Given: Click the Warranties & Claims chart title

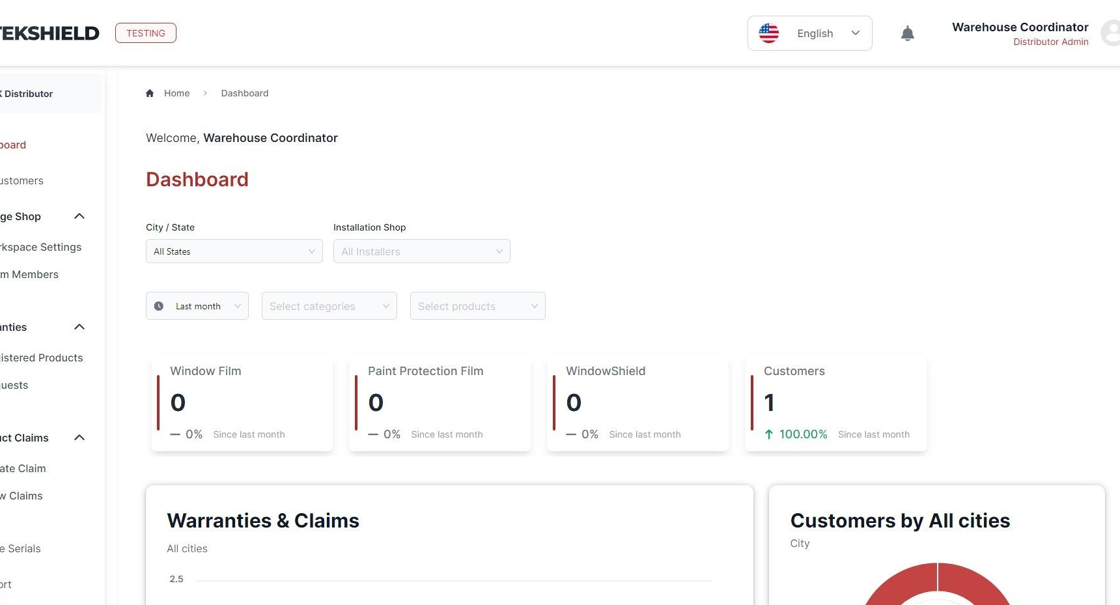Looking at the screenshot, I should (263, 521).
